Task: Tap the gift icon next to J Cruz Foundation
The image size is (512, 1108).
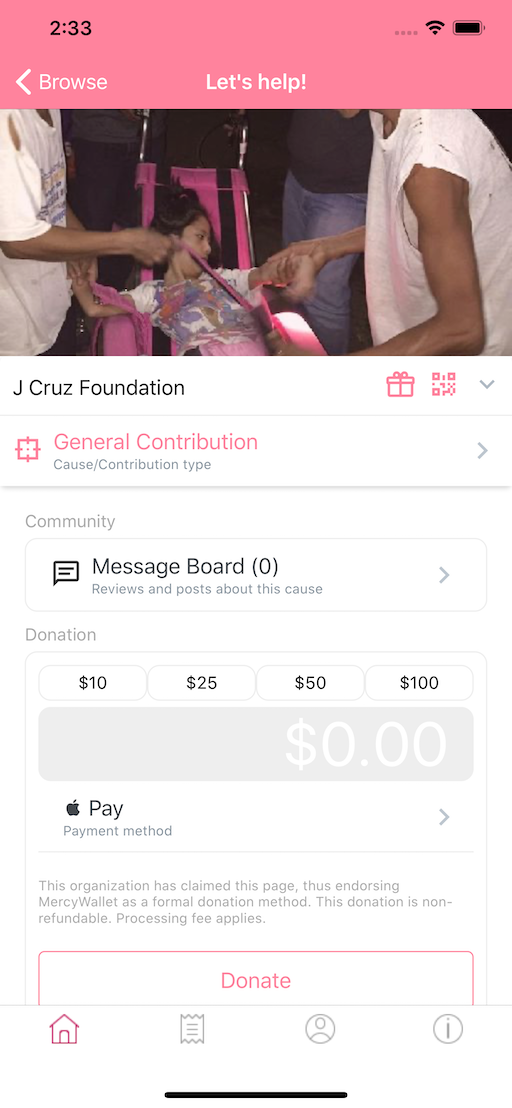Action: point(400,385)
